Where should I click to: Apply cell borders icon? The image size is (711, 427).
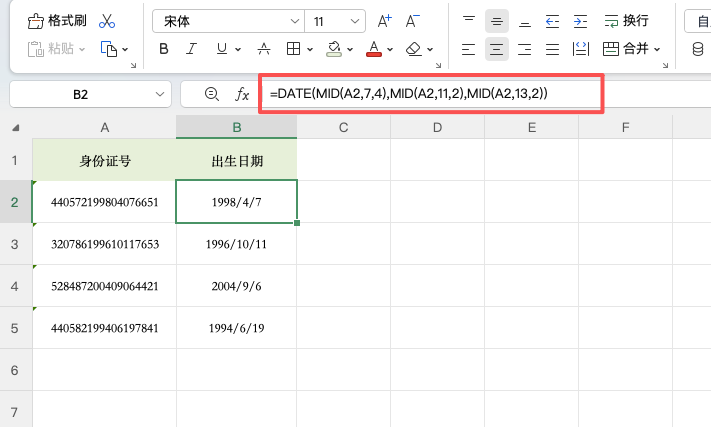coord(293,49)
